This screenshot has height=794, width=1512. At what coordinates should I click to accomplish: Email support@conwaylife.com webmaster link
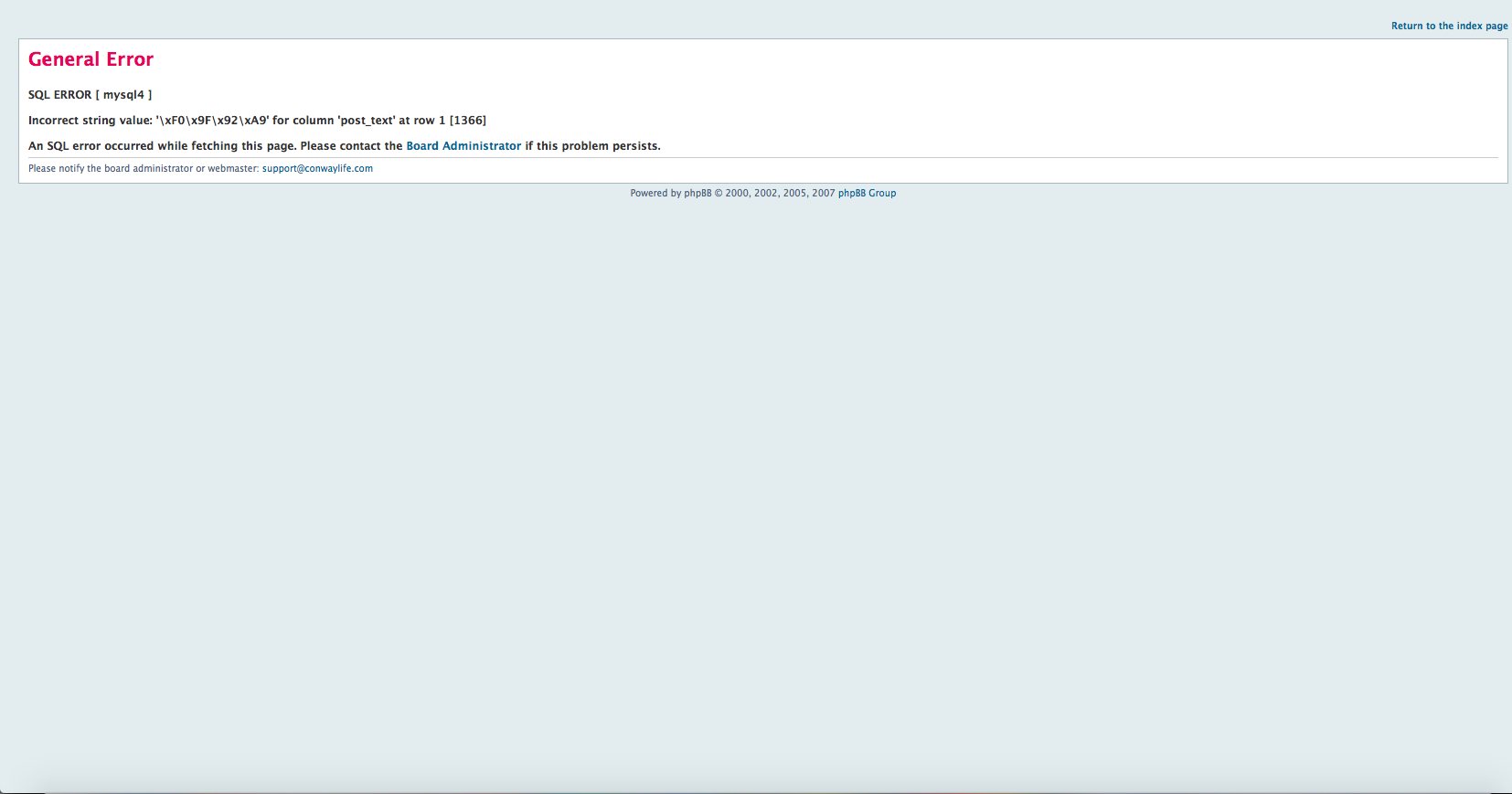(x=317, y=168)
